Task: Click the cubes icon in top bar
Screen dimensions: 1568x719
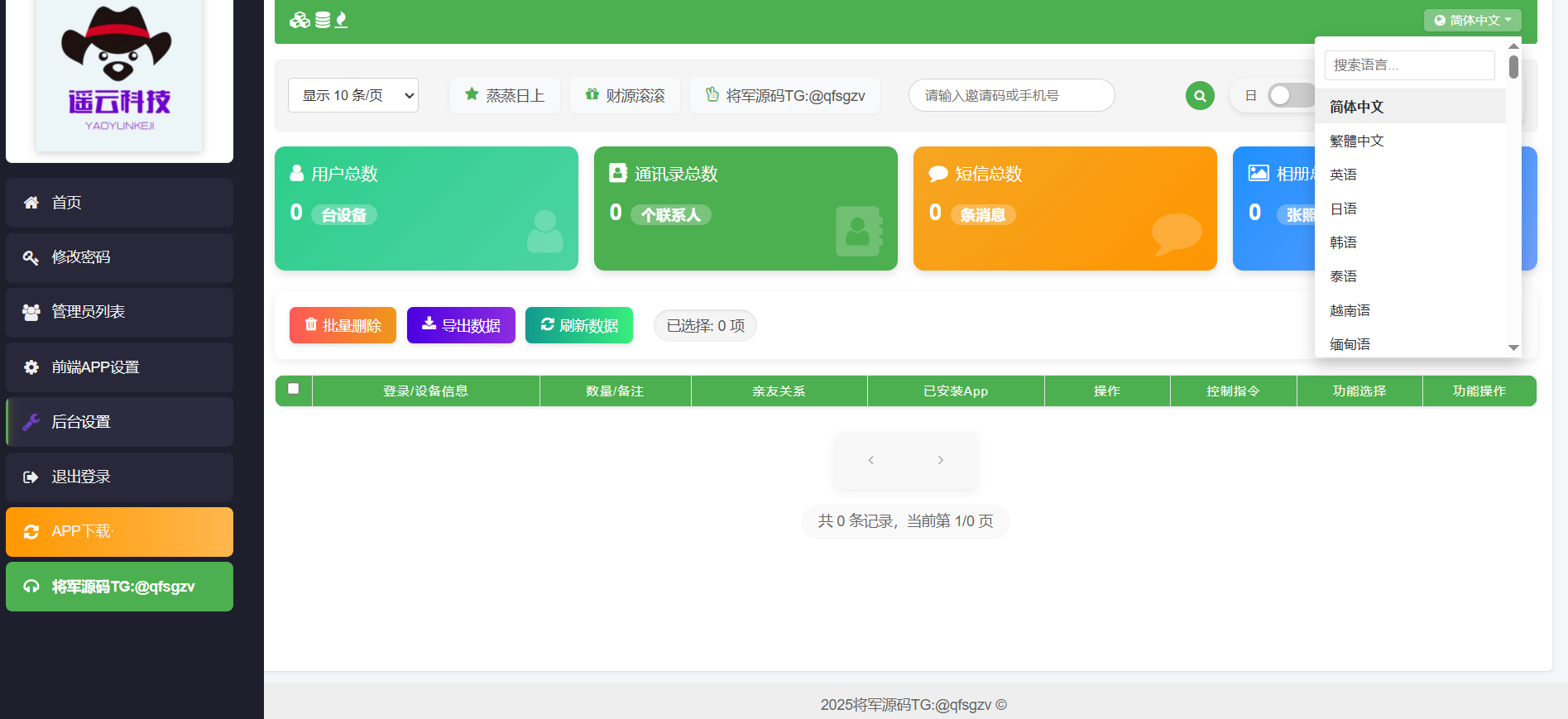Action: [300, 20]
